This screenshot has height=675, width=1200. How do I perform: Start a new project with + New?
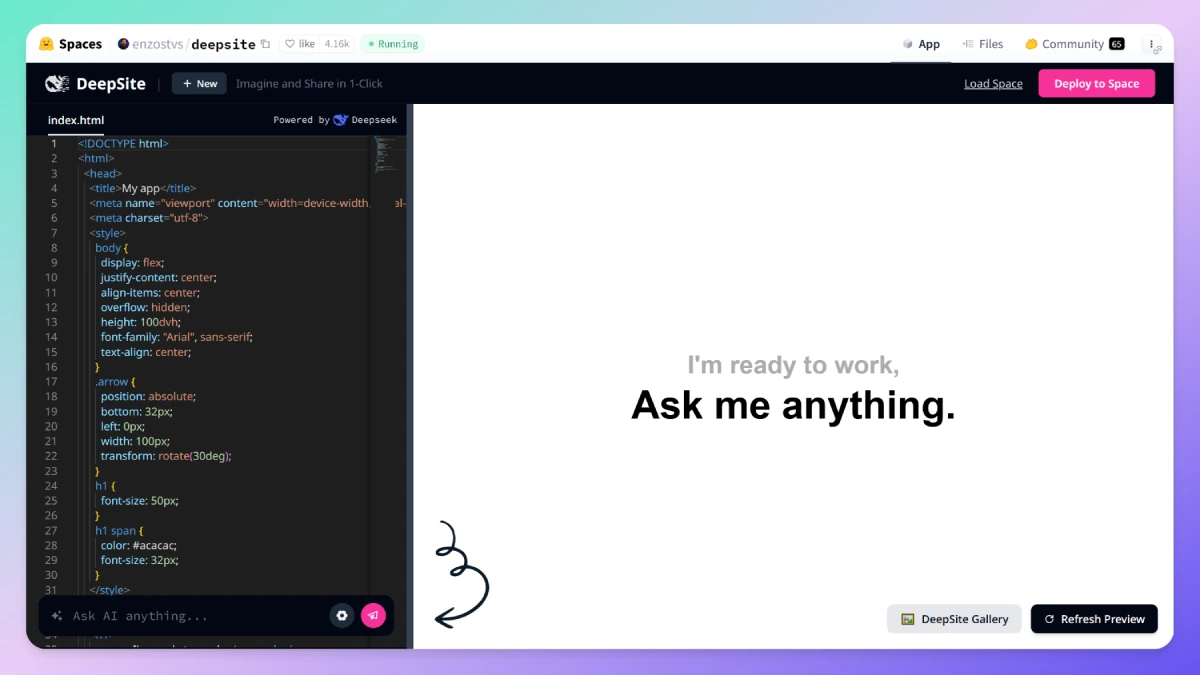199,84
